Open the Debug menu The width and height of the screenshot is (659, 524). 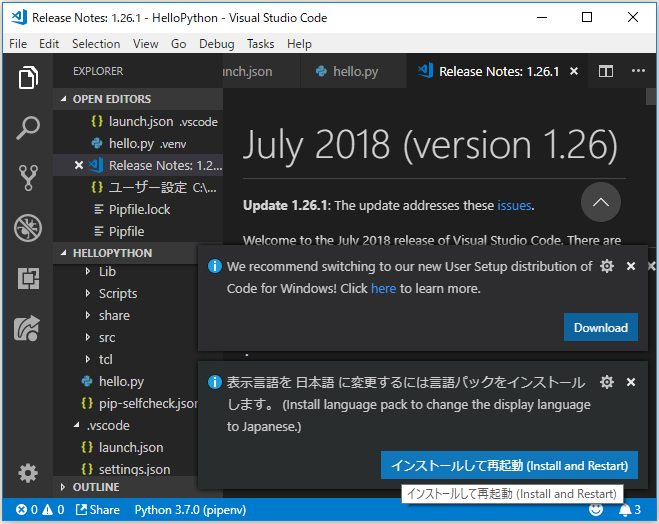click(216, 44)
